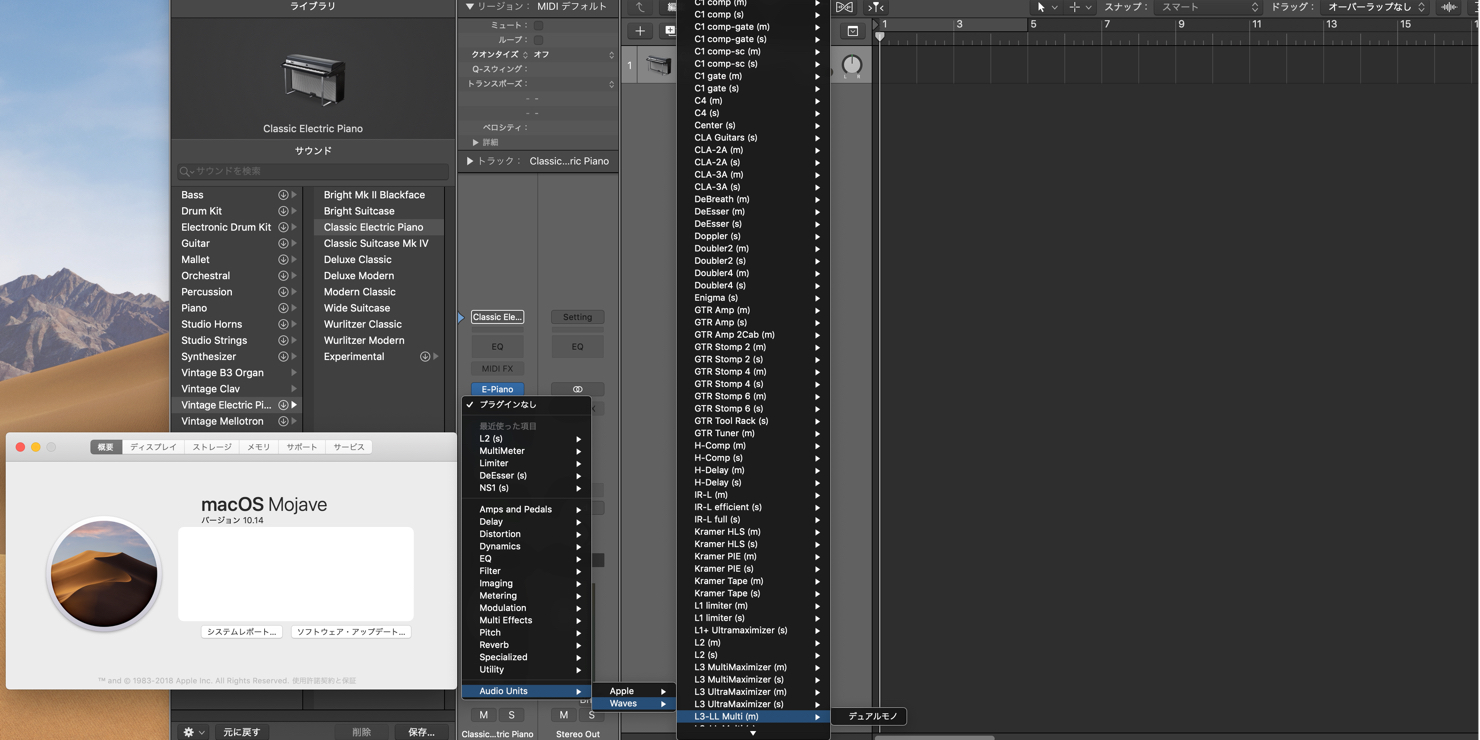Click the Classic Electric Piano track icon
The width and height of the screenshot is (1480, 740).
[658, 66]
